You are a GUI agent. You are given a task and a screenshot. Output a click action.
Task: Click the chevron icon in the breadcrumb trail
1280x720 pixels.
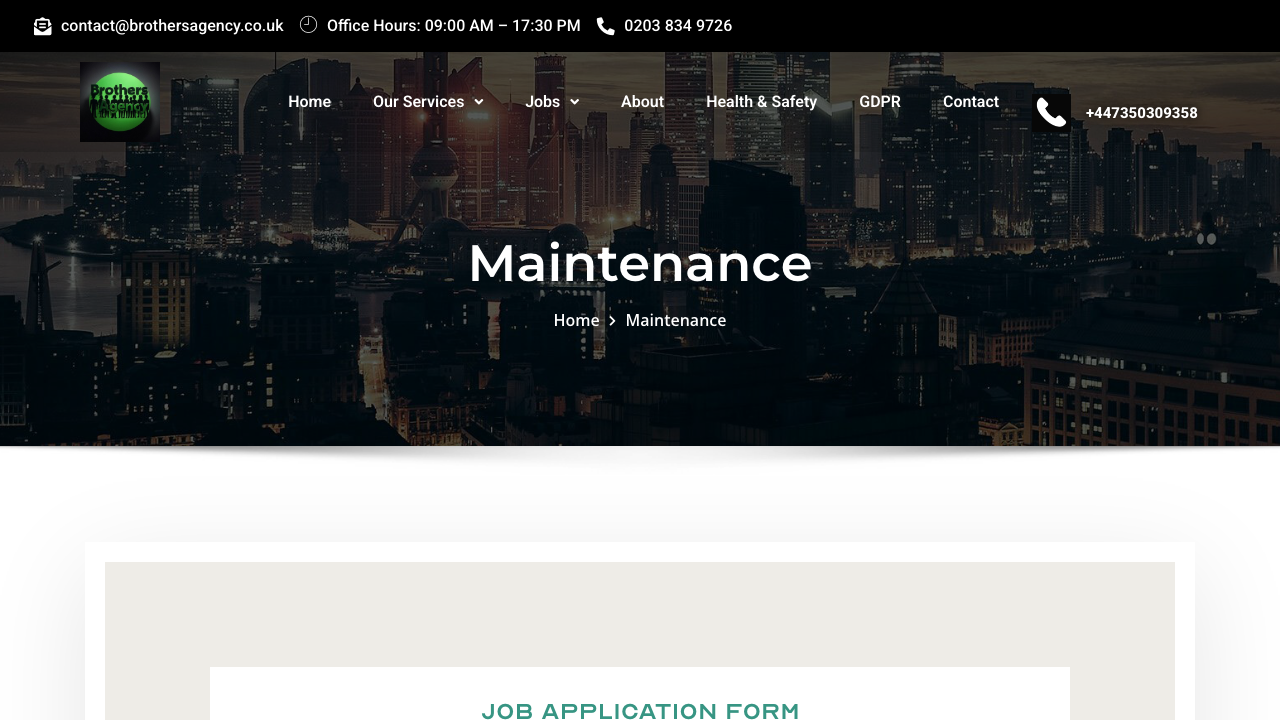tap(612, 320)
